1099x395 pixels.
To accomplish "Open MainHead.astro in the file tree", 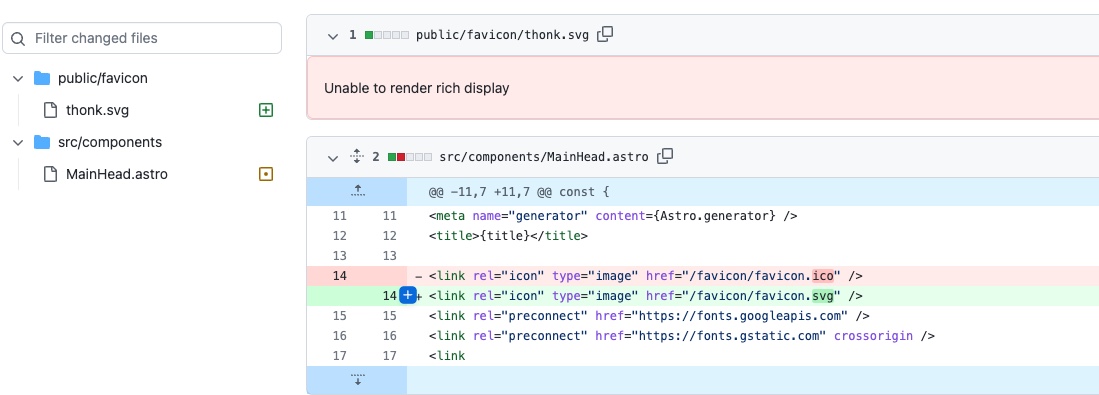I will point(116,174).
